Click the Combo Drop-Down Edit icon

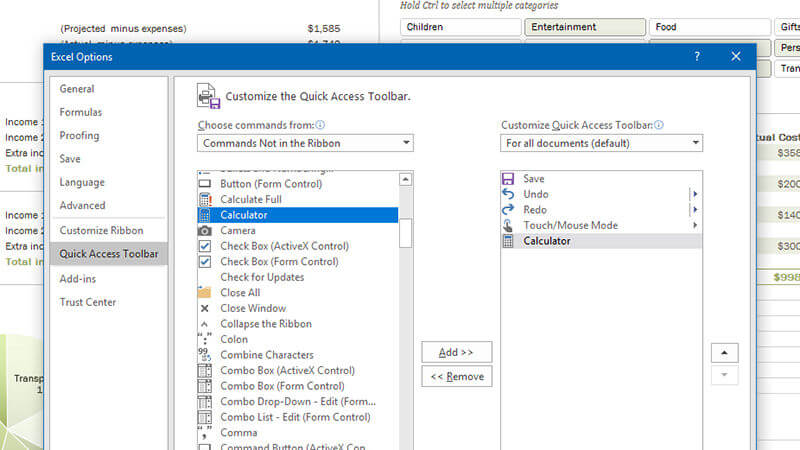point(205,402)
